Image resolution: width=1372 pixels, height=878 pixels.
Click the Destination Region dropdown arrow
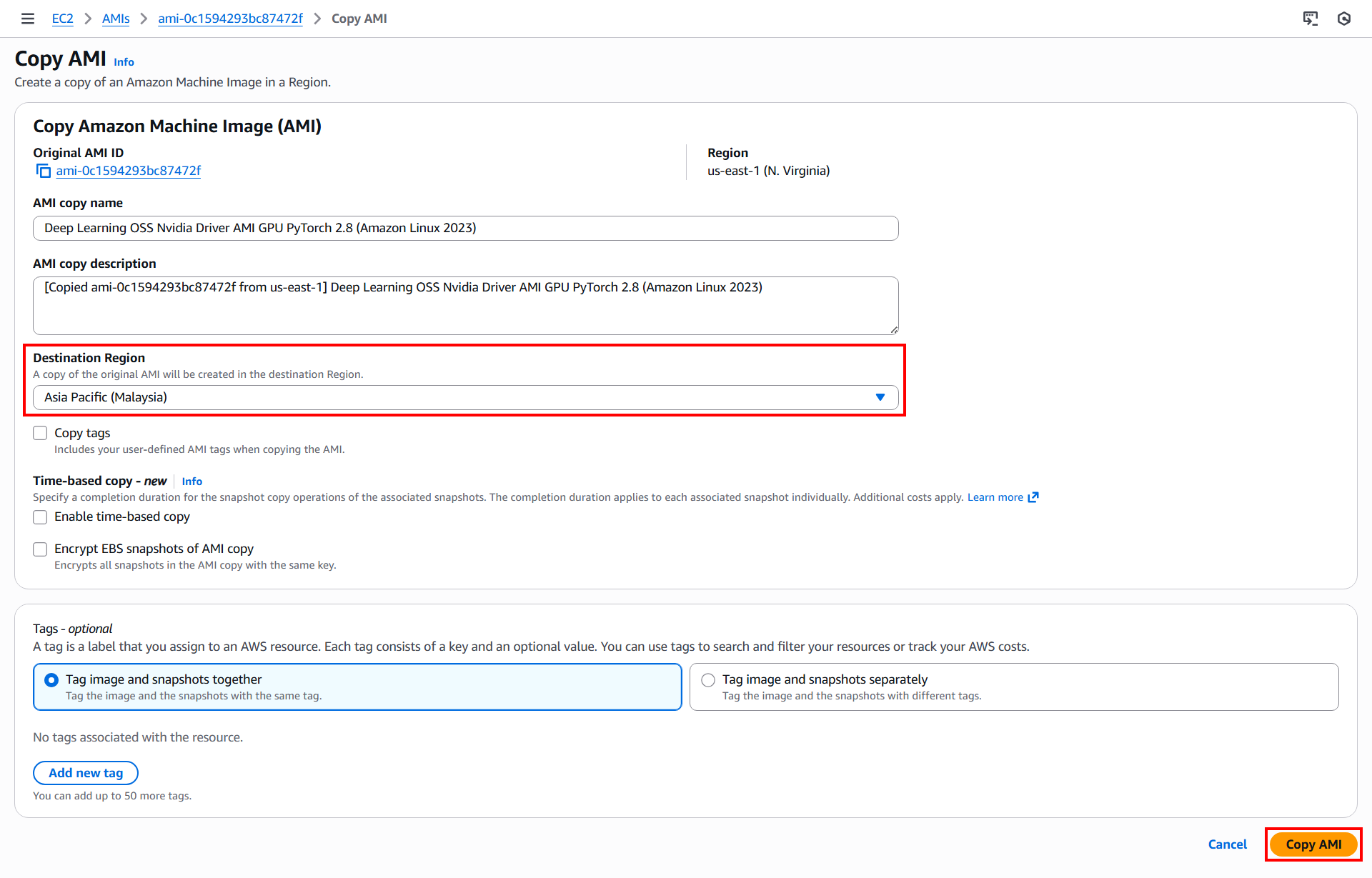click(880, 397)
